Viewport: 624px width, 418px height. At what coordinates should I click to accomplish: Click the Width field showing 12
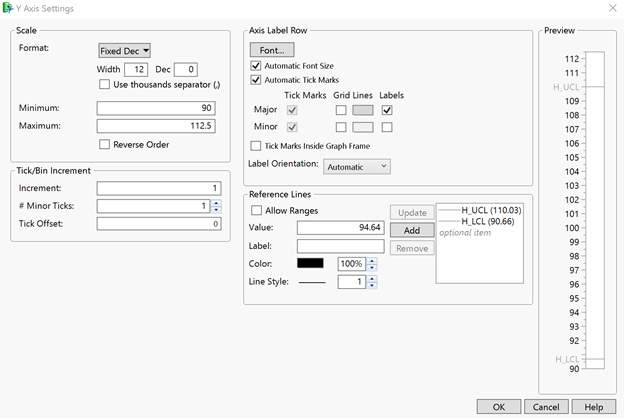pos(136,69)
